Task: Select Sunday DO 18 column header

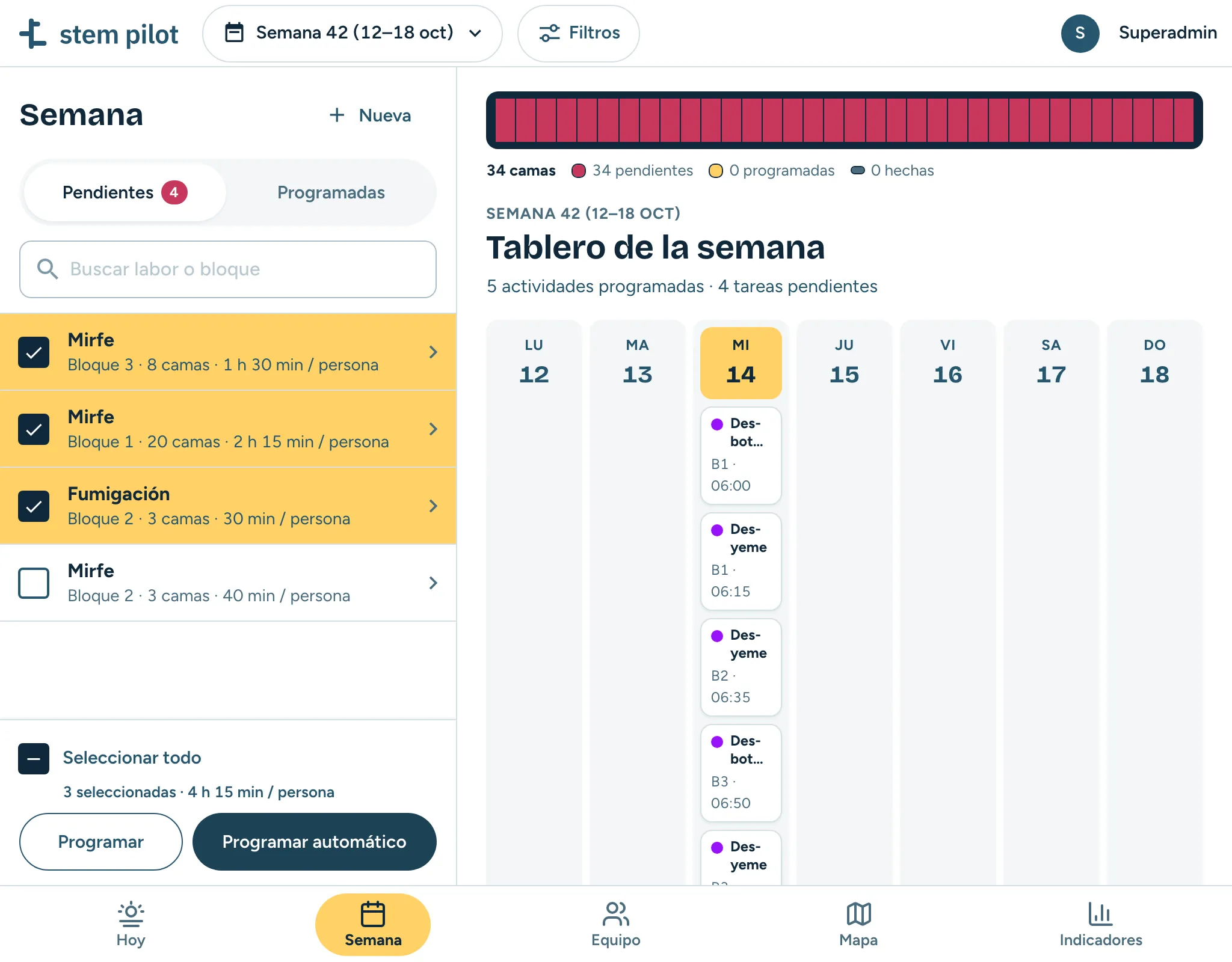Action: [1155, 363]
